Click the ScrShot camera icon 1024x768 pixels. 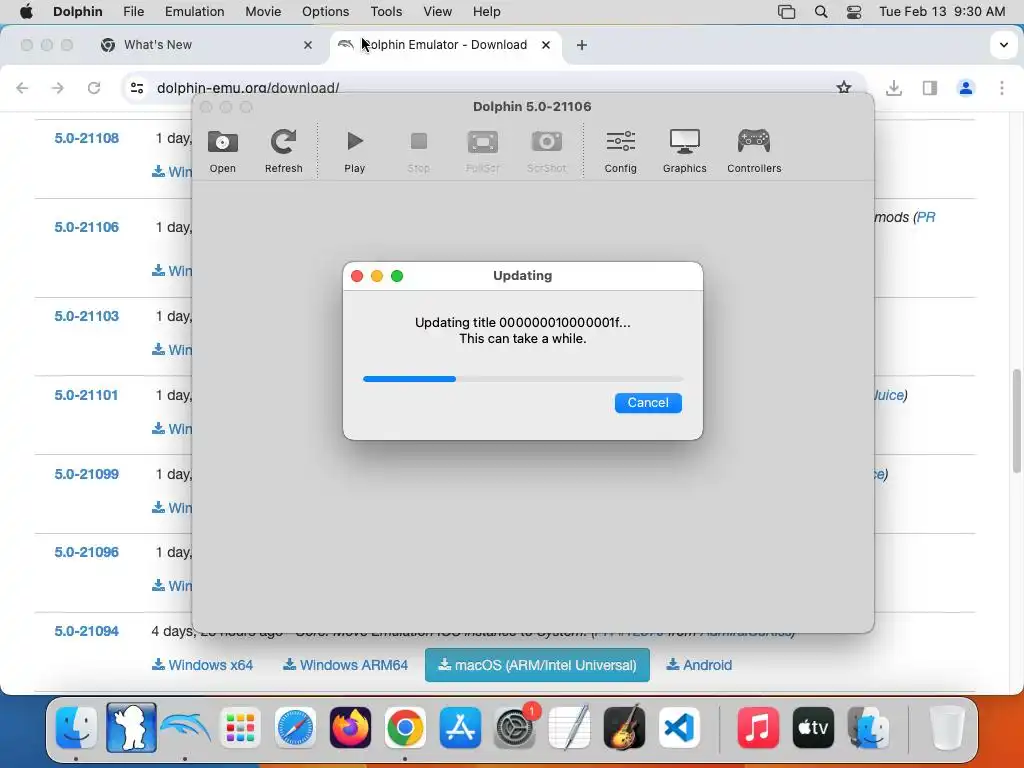click(x=547, y=151)
